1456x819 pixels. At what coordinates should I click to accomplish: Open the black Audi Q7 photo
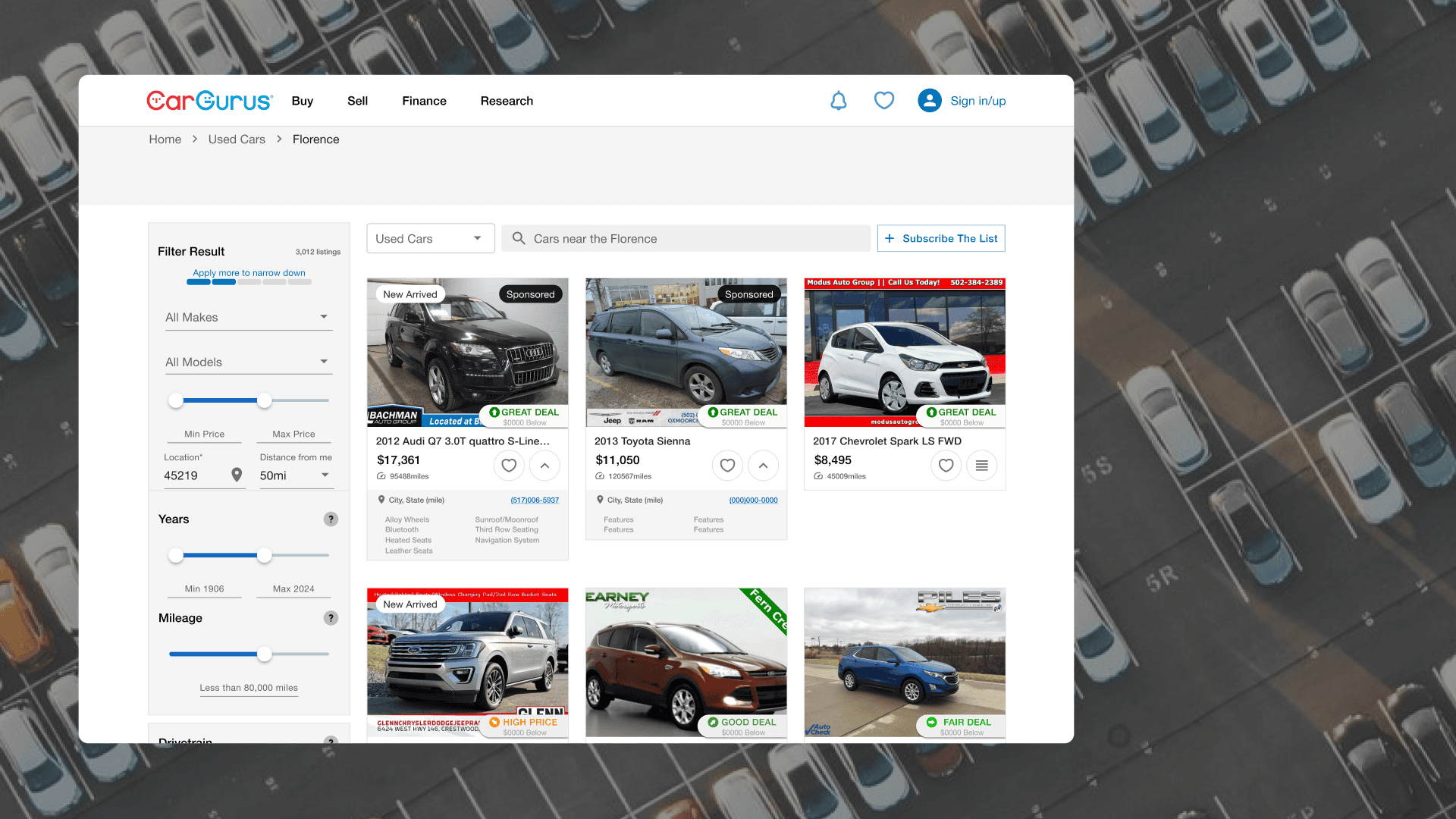pos(468,353)
